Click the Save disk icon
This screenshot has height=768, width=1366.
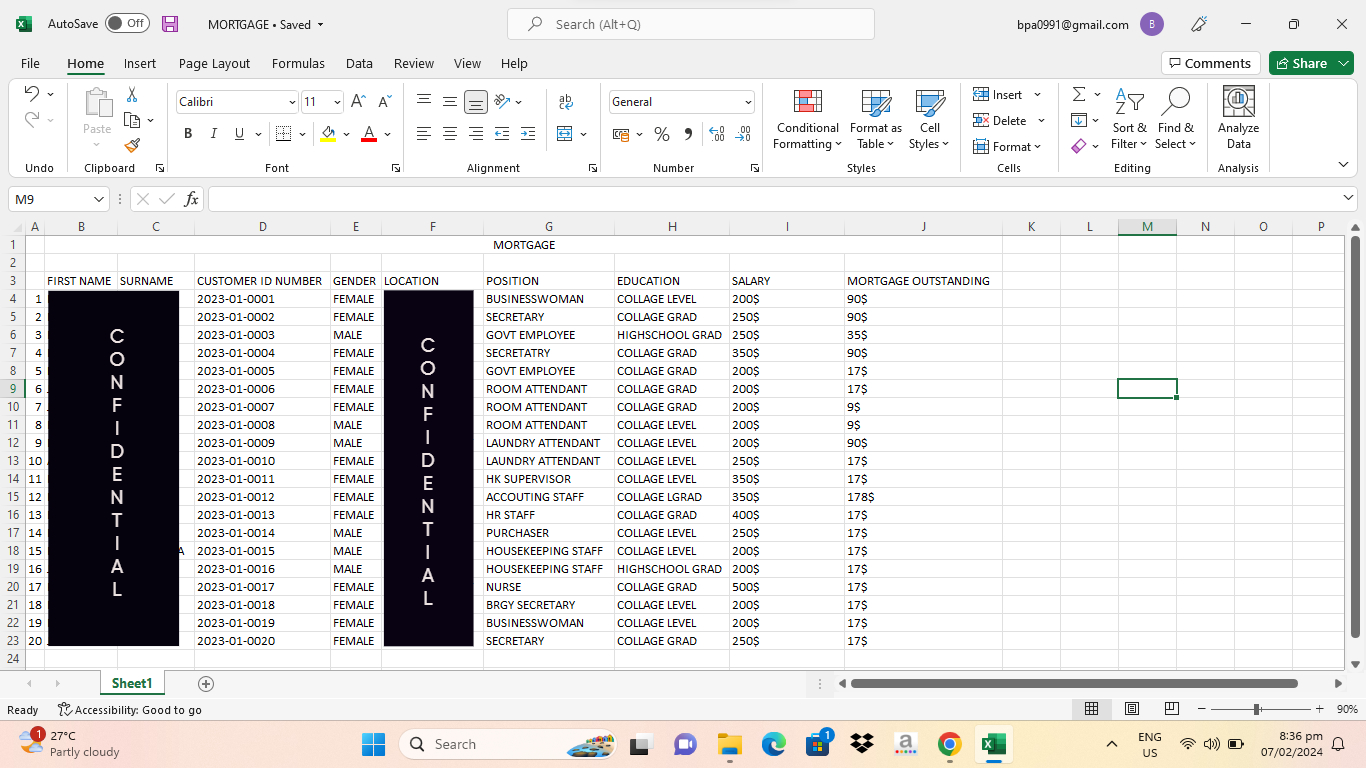[x=170, y=24]
